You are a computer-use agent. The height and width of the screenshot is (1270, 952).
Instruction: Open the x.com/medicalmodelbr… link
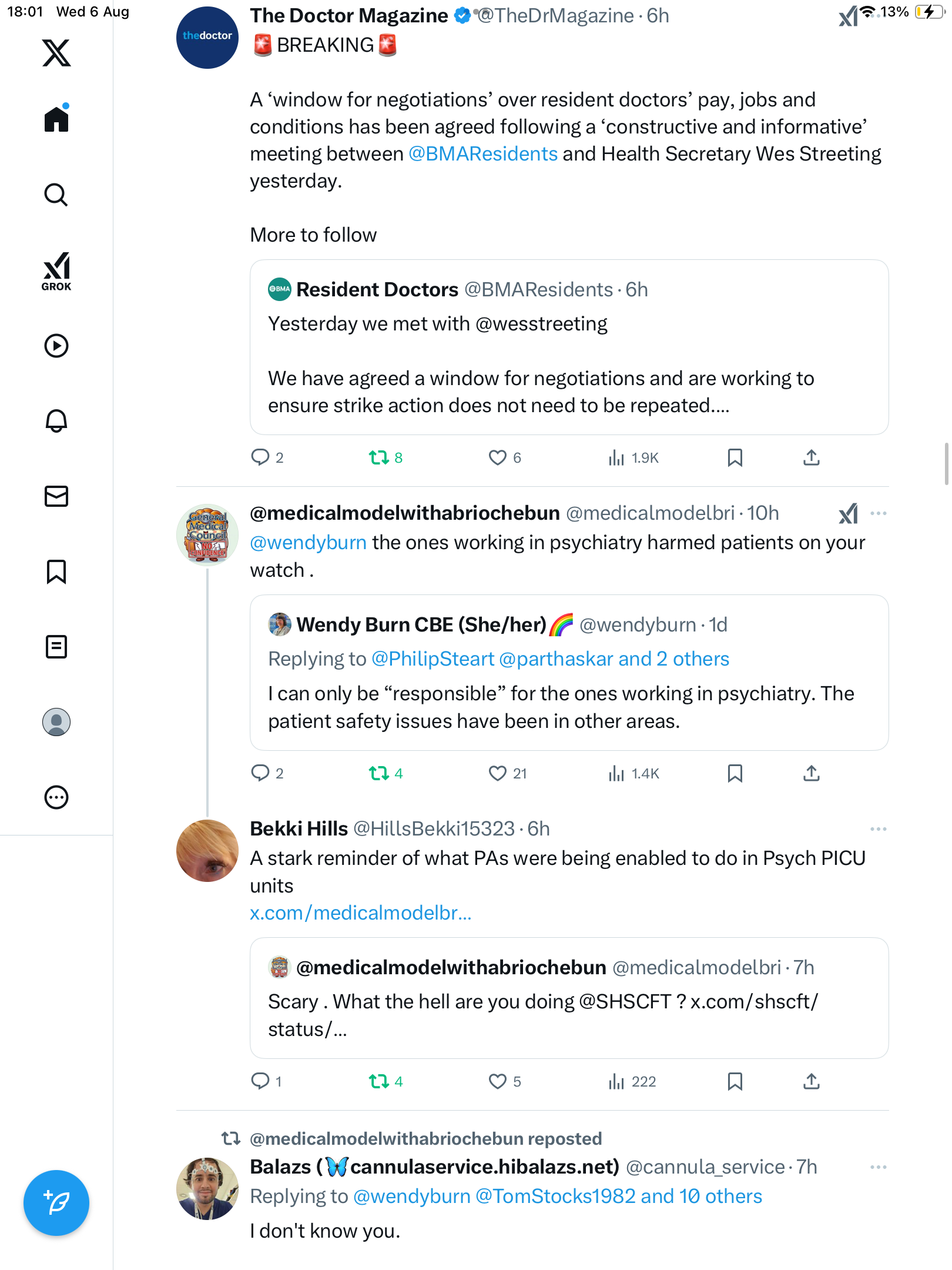click(x=360, y=913)
